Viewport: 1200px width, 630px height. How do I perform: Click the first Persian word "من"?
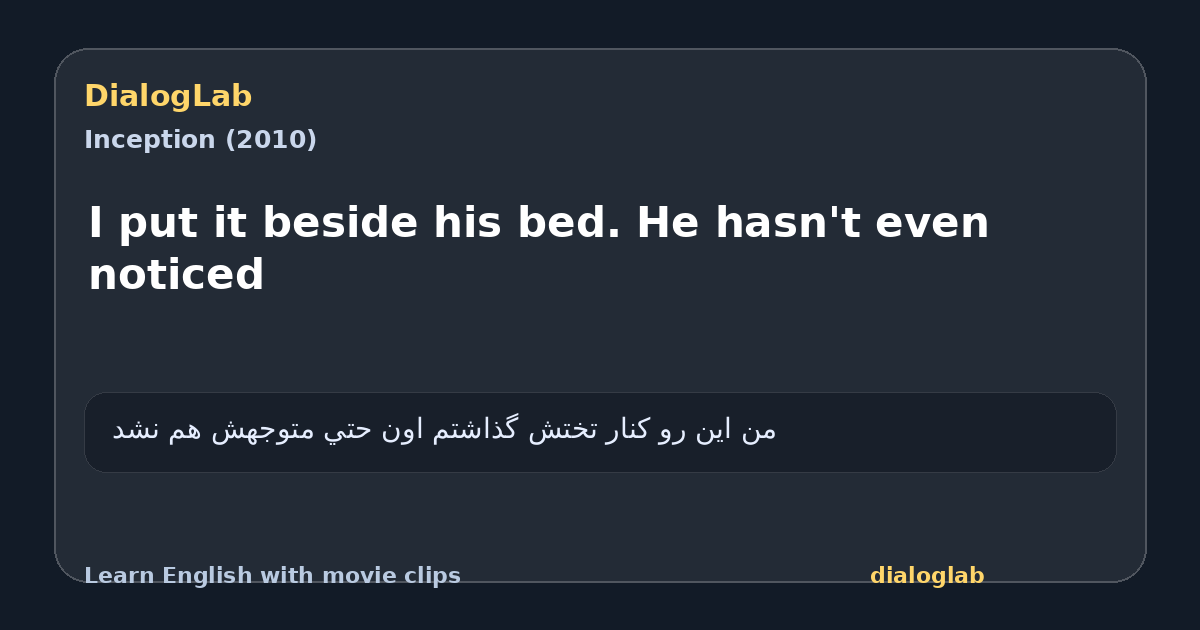pyautogui.click(x=759, y=430)
